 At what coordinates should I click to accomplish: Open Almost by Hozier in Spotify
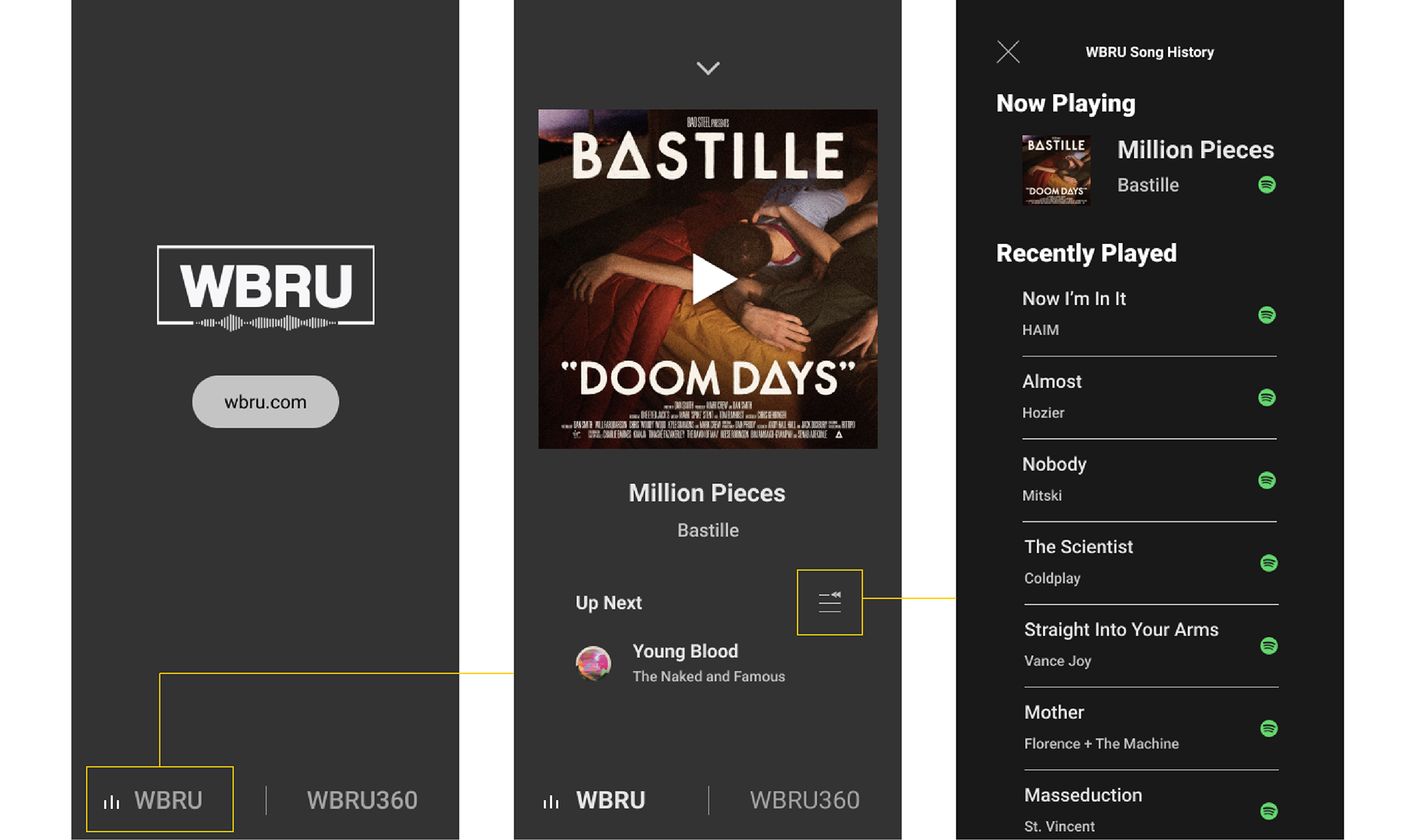(1267, 397)
